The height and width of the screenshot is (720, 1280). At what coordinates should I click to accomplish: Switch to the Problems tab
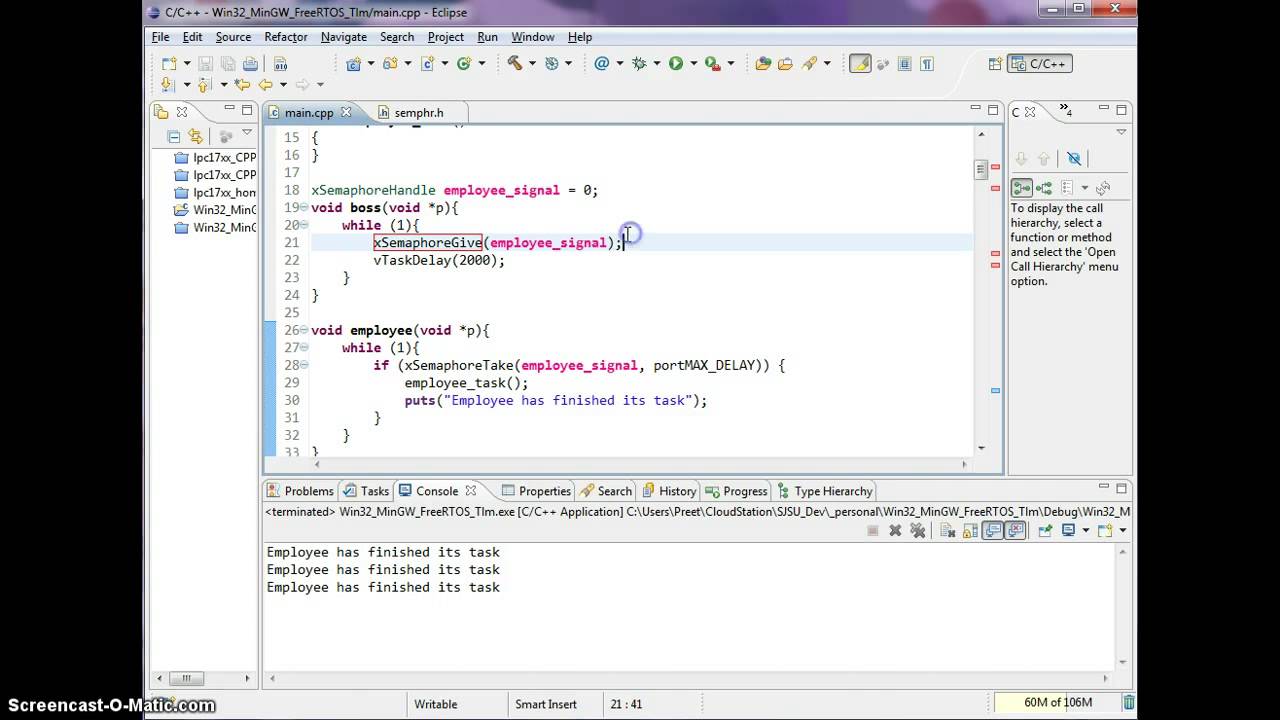pyautogui.click(x=300, y=491)
